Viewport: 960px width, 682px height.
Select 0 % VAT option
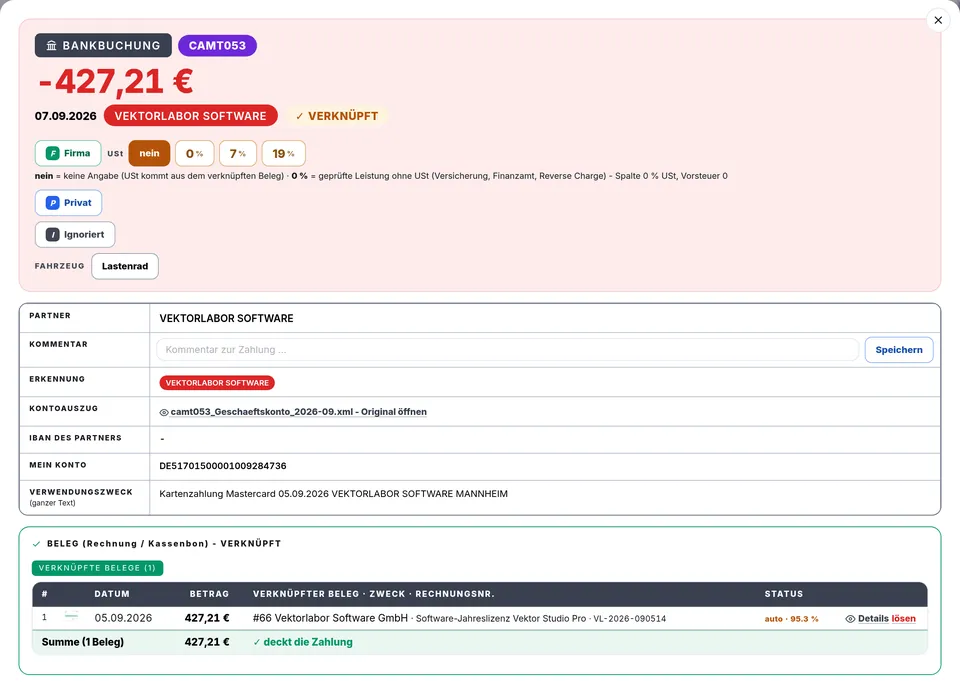click(195, 153)
